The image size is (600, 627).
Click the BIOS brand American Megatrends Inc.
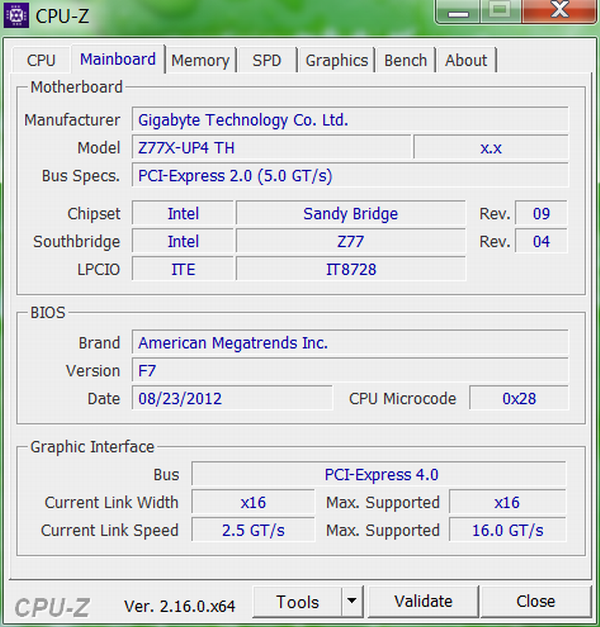(350, 343)
